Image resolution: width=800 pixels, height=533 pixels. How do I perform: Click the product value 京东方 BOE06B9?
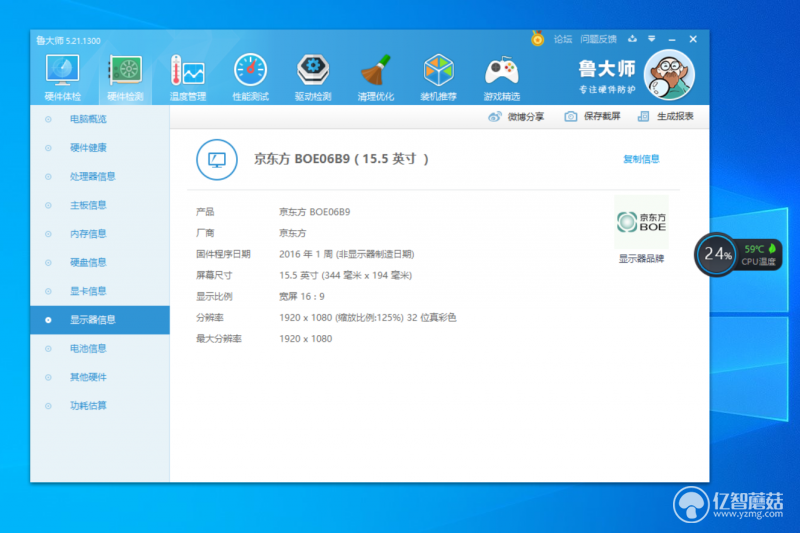315,212
